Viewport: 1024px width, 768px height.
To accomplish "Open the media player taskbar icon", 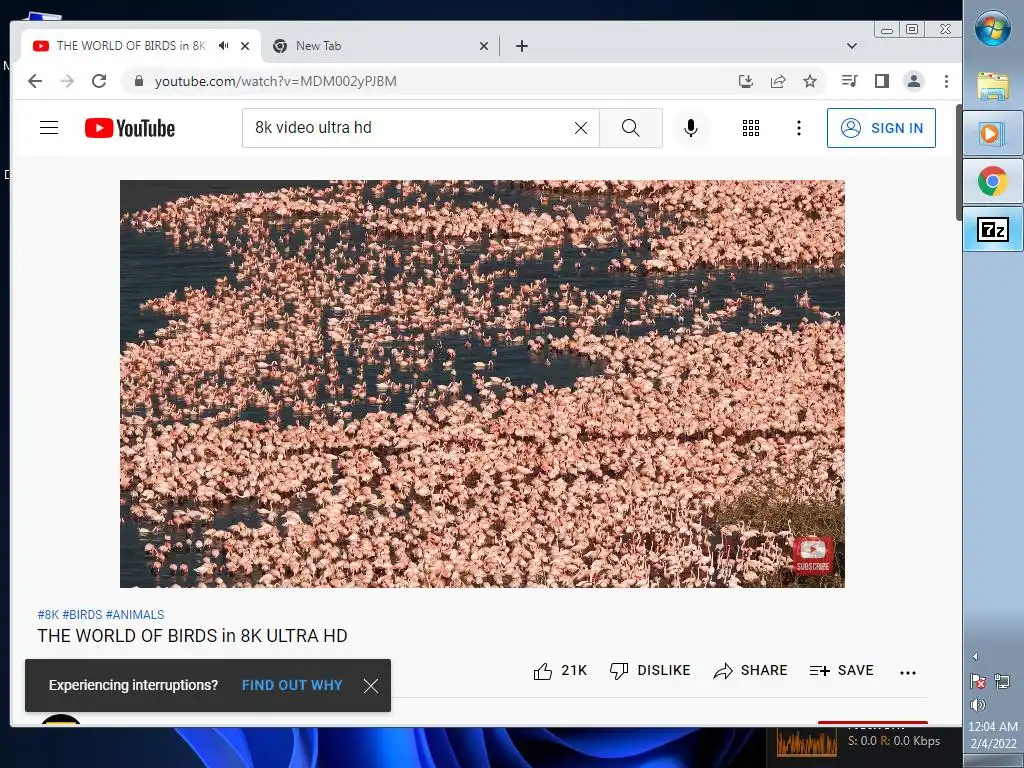I will coord(993,134).
